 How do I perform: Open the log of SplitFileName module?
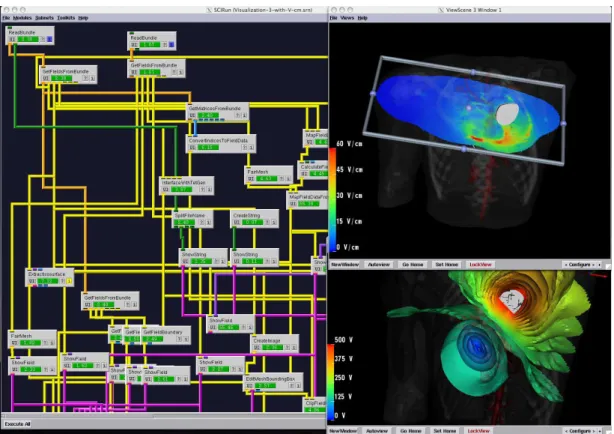208,222
